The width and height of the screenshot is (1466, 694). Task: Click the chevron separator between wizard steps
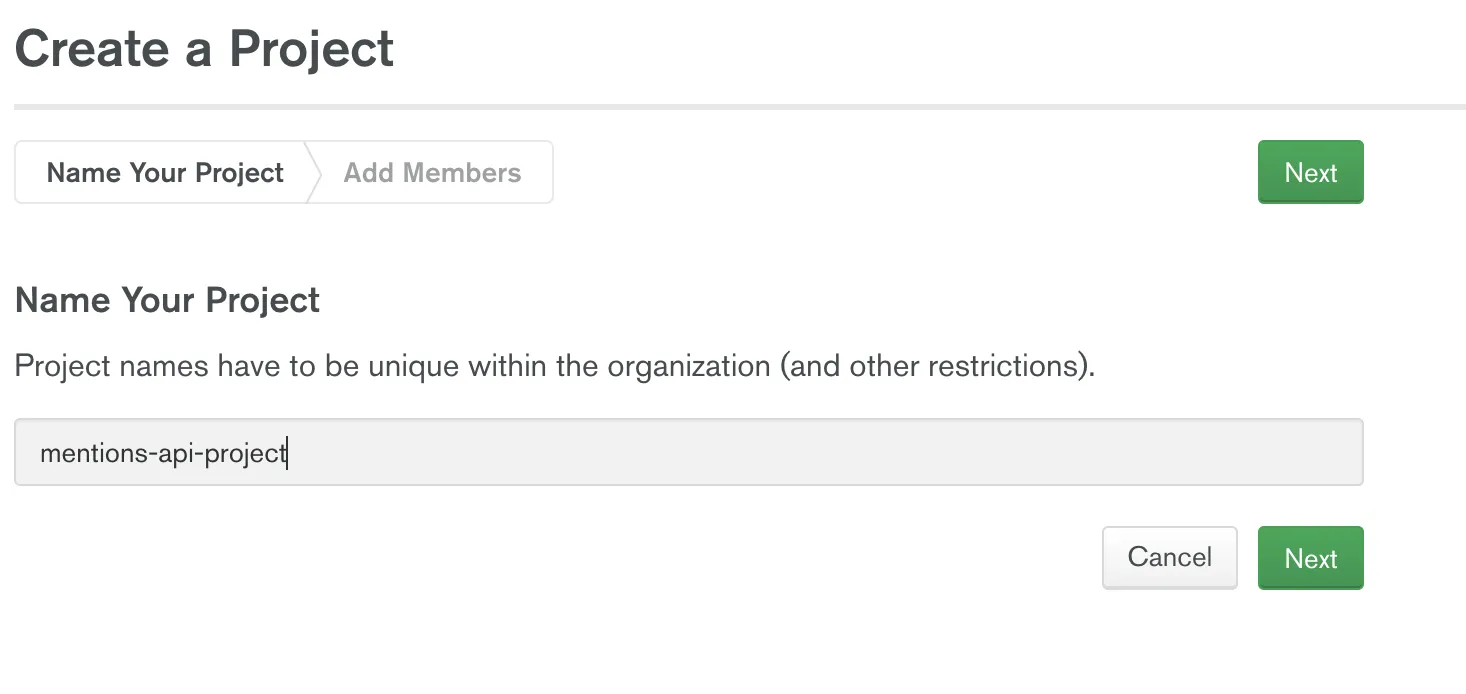point(313,172)
